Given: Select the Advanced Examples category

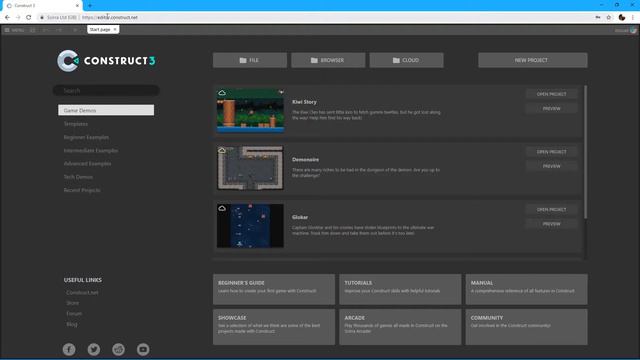Looking at the screenshot, I should [x=87, y=163].
